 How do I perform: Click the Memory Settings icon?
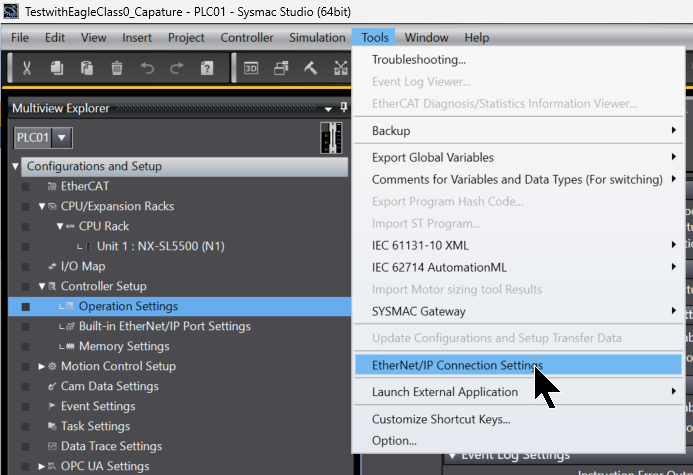(x=70, y=346)
